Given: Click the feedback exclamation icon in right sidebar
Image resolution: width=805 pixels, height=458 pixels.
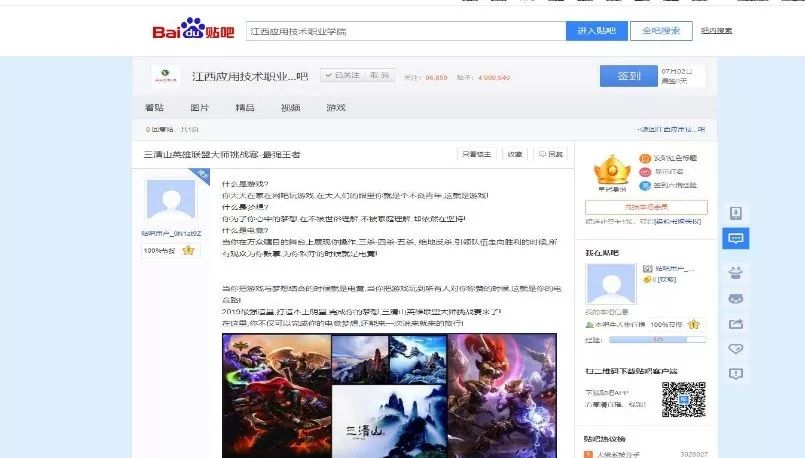Looking at the screenshot, I should [736, 374].
